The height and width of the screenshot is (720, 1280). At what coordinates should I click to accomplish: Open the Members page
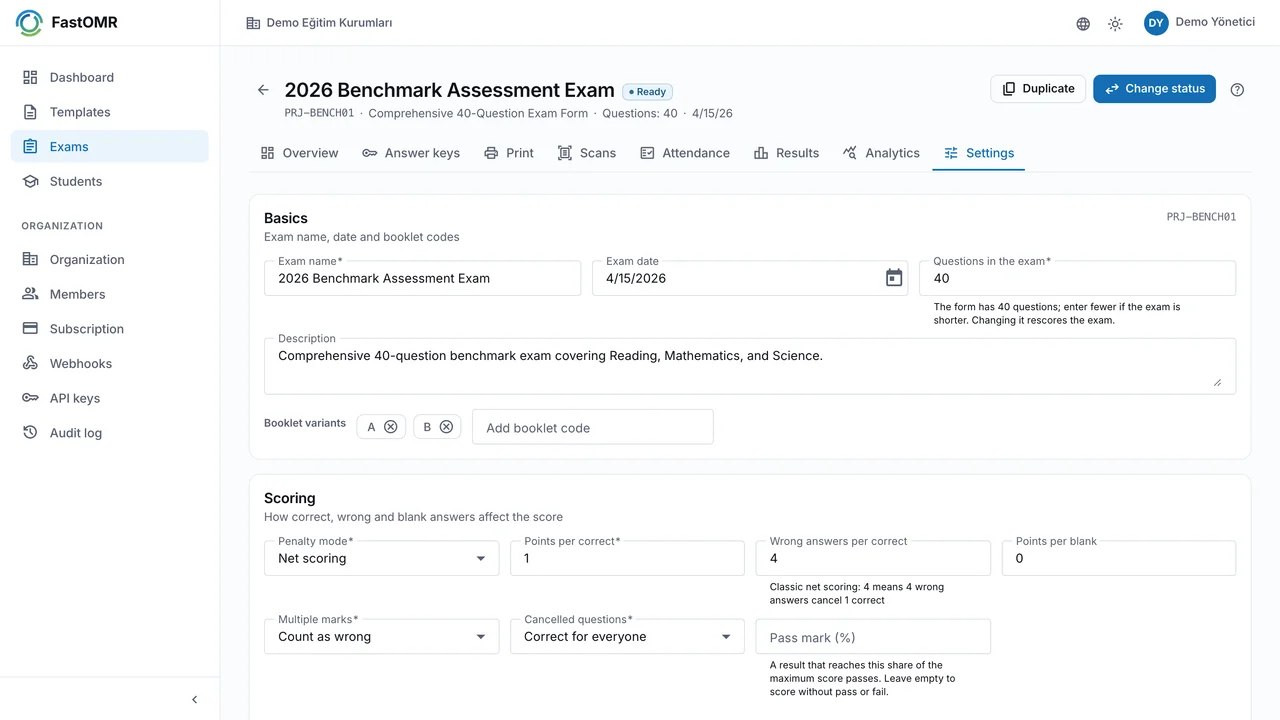pyautogui.click(x=110, y=294)
